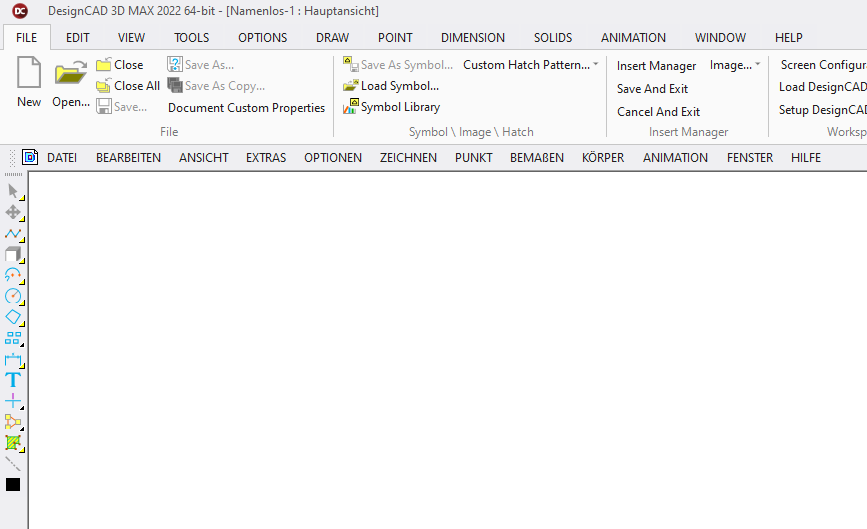Choose the circle tool in the sidebar
Viewport: 867px width, 529px height.
click(13, 296)
